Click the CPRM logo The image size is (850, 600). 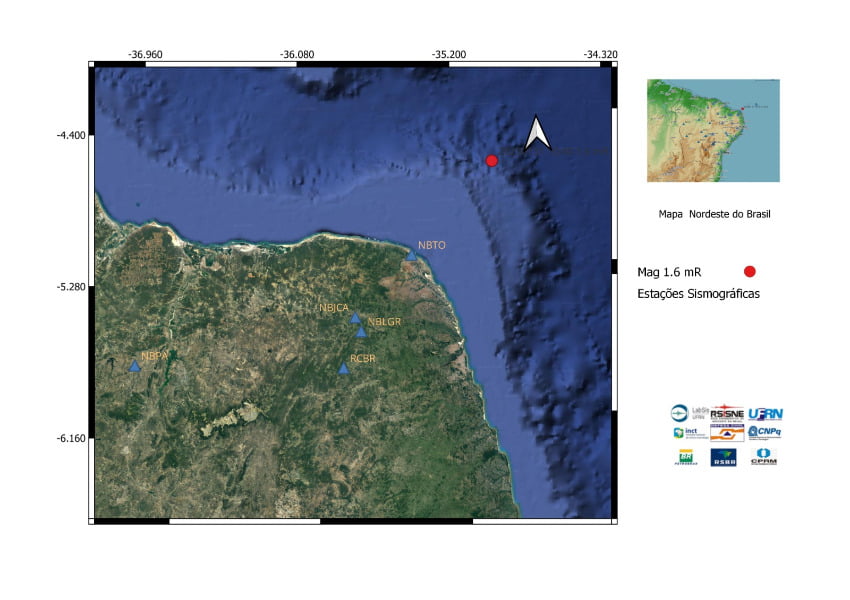(764, 456)
